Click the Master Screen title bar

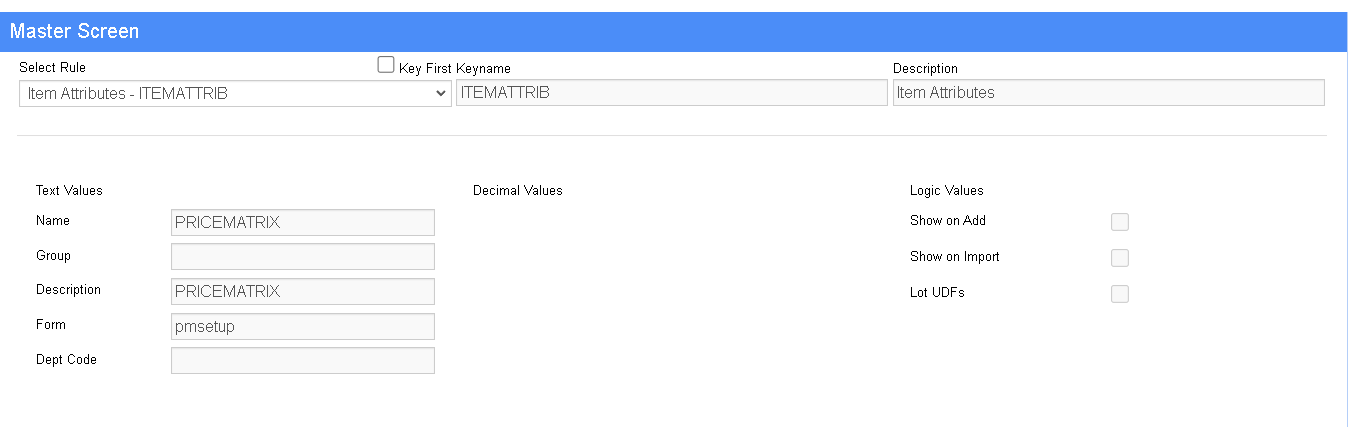pos(674,31)
